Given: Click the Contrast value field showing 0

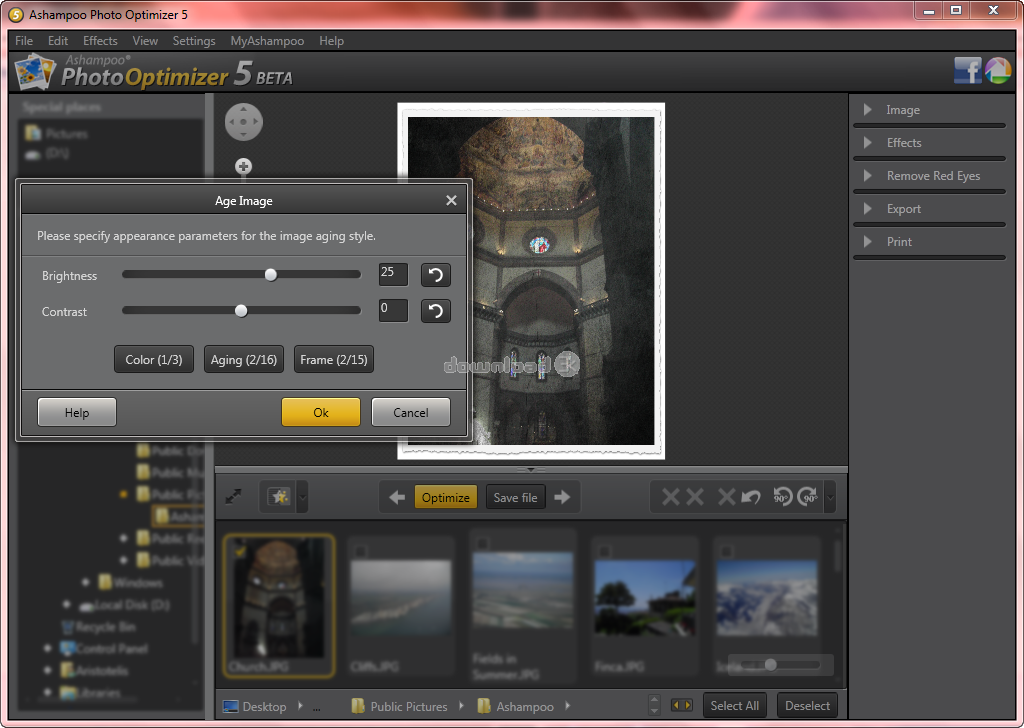Looking at the screenshot, I should pos(393,310).
